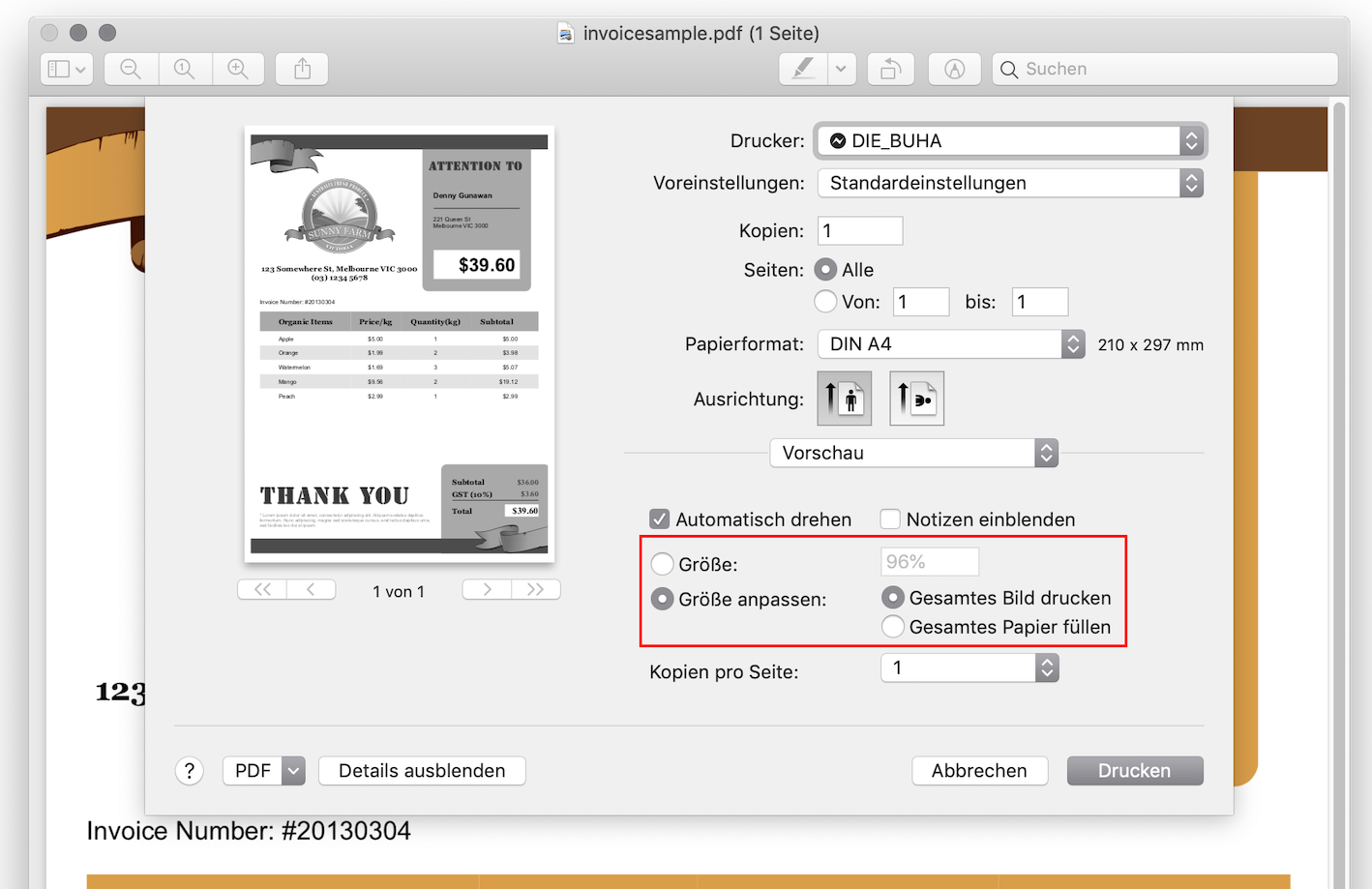This screenshot has width=1372, height=889.
Task: Click the zoom out magnifier icon
Action: 131,69
